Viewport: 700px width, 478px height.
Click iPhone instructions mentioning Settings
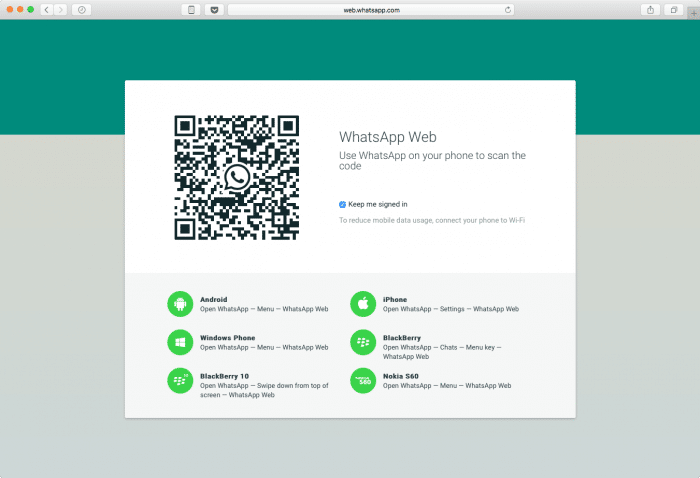[451, 309]
